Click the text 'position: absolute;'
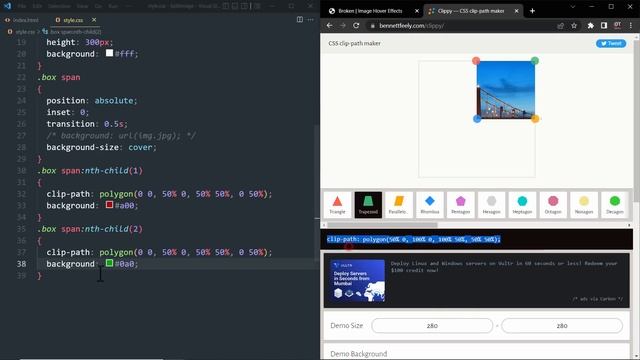Viewport: 640px width, 360px height. [x=92, y=101]
